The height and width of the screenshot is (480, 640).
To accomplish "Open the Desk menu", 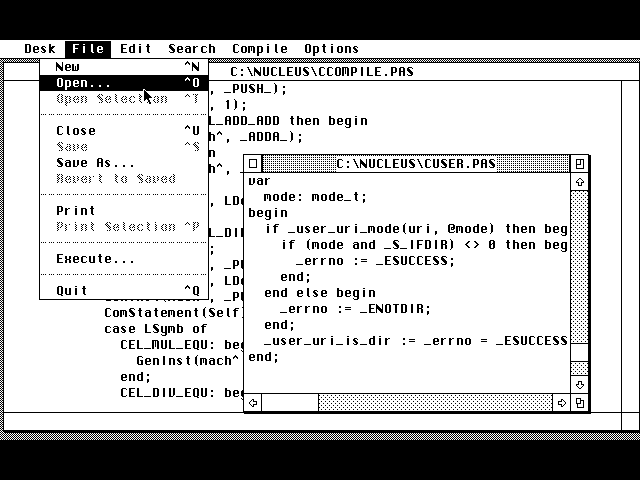I will coord(40,48).
